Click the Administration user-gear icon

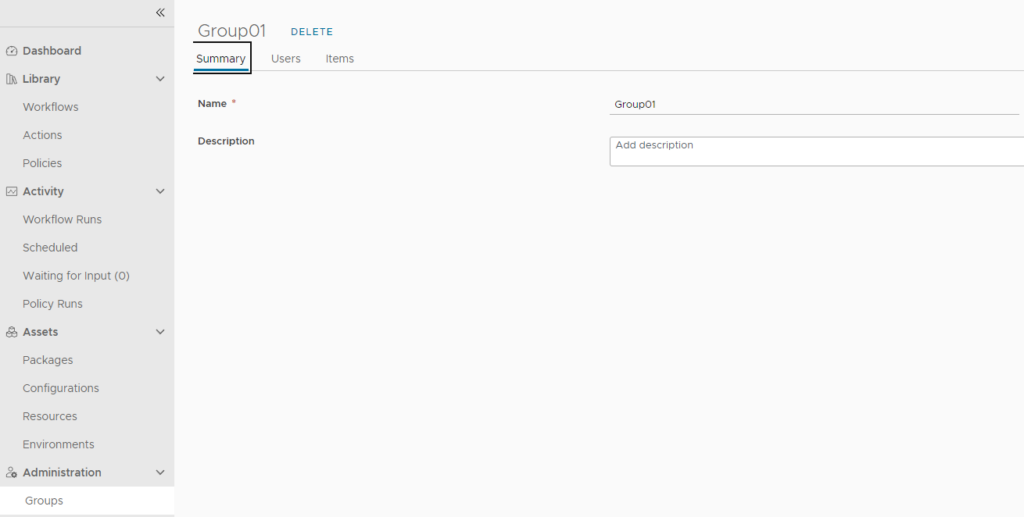(11, 473)
